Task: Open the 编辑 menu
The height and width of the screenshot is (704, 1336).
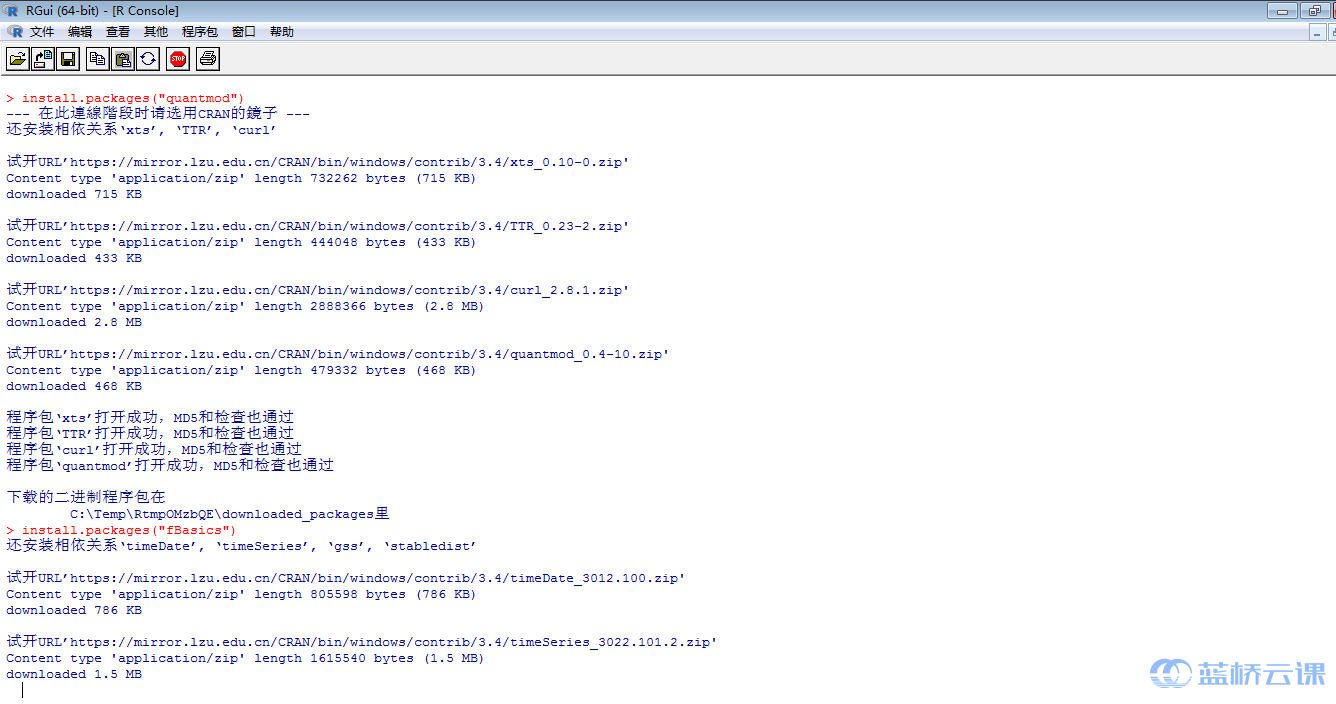Action: pos(80,32)
